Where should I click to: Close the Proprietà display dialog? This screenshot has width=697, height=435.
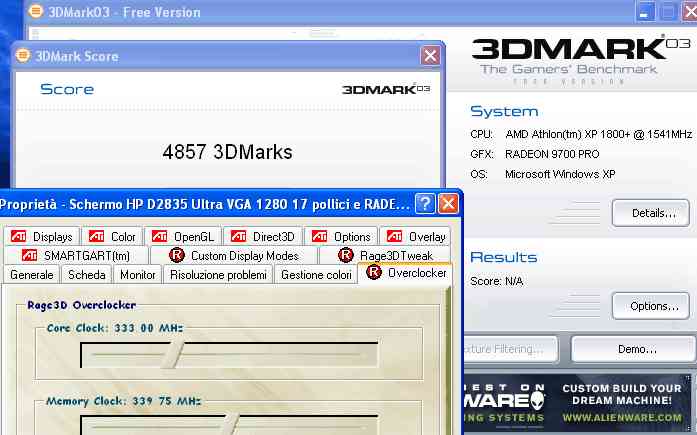point(448,204)
